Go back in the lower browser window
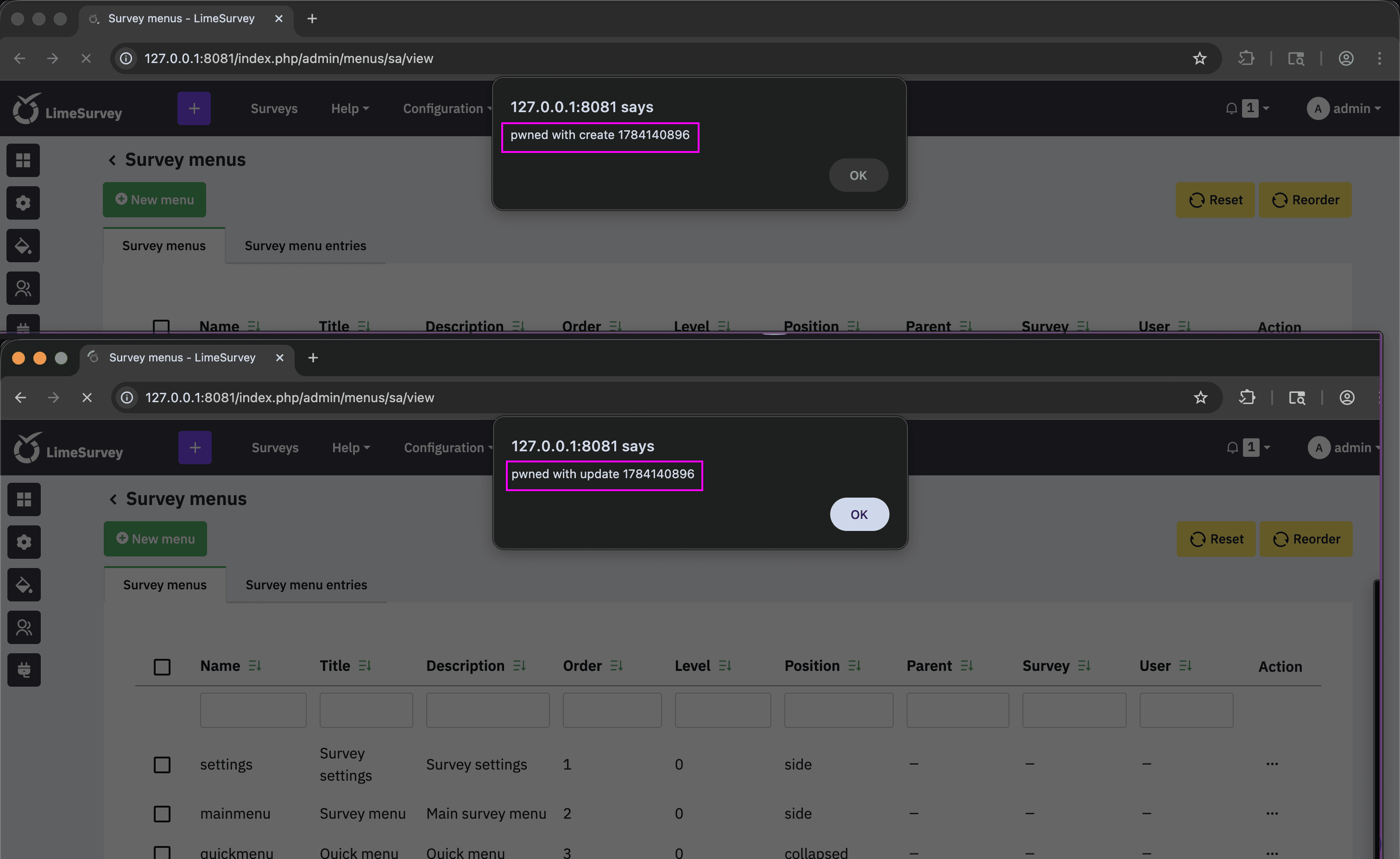Screen dimensions: 1400x859 (x=20, y=398)
